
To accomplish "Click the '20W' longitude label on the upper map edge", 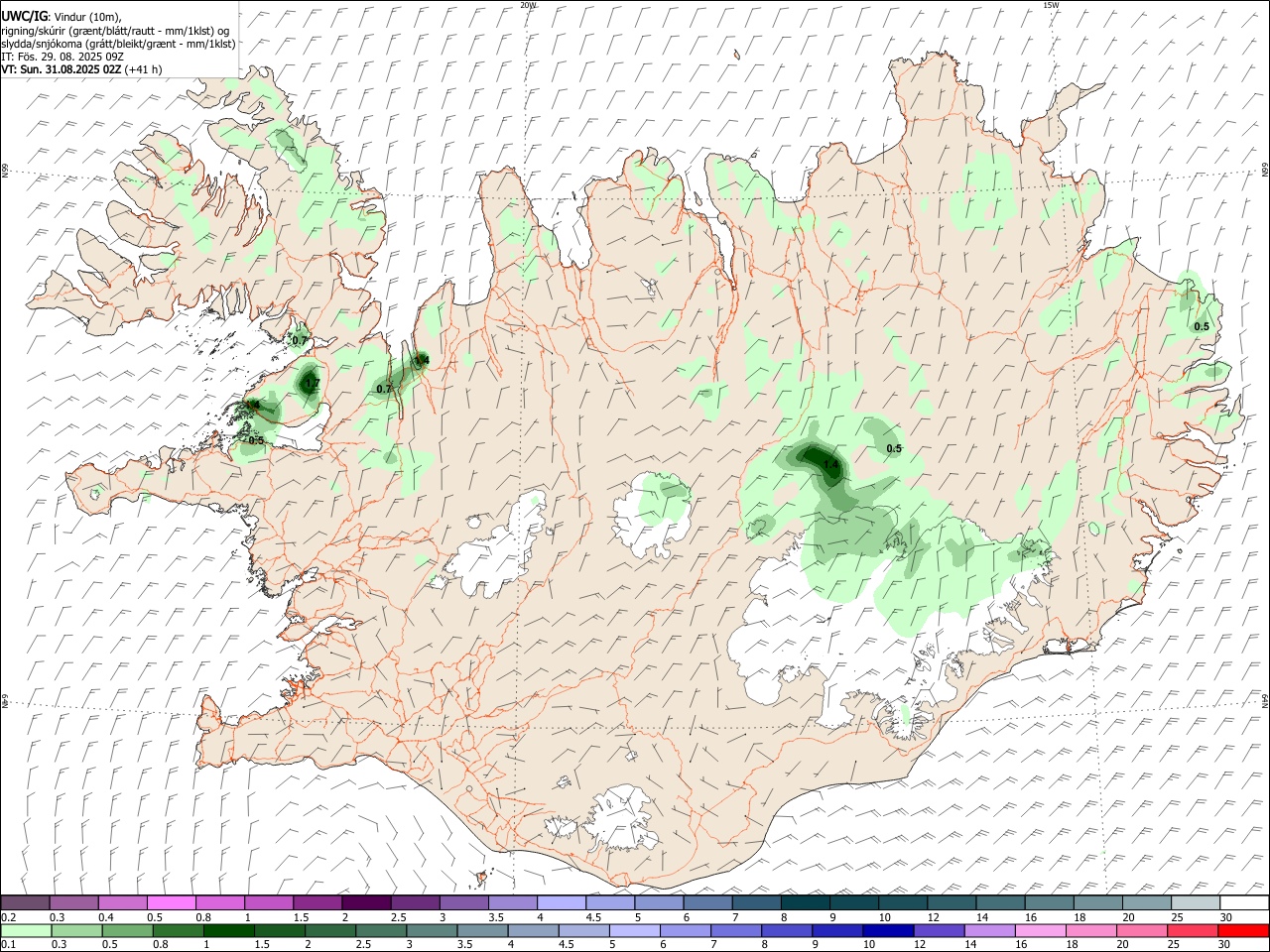I will [528, 5].
